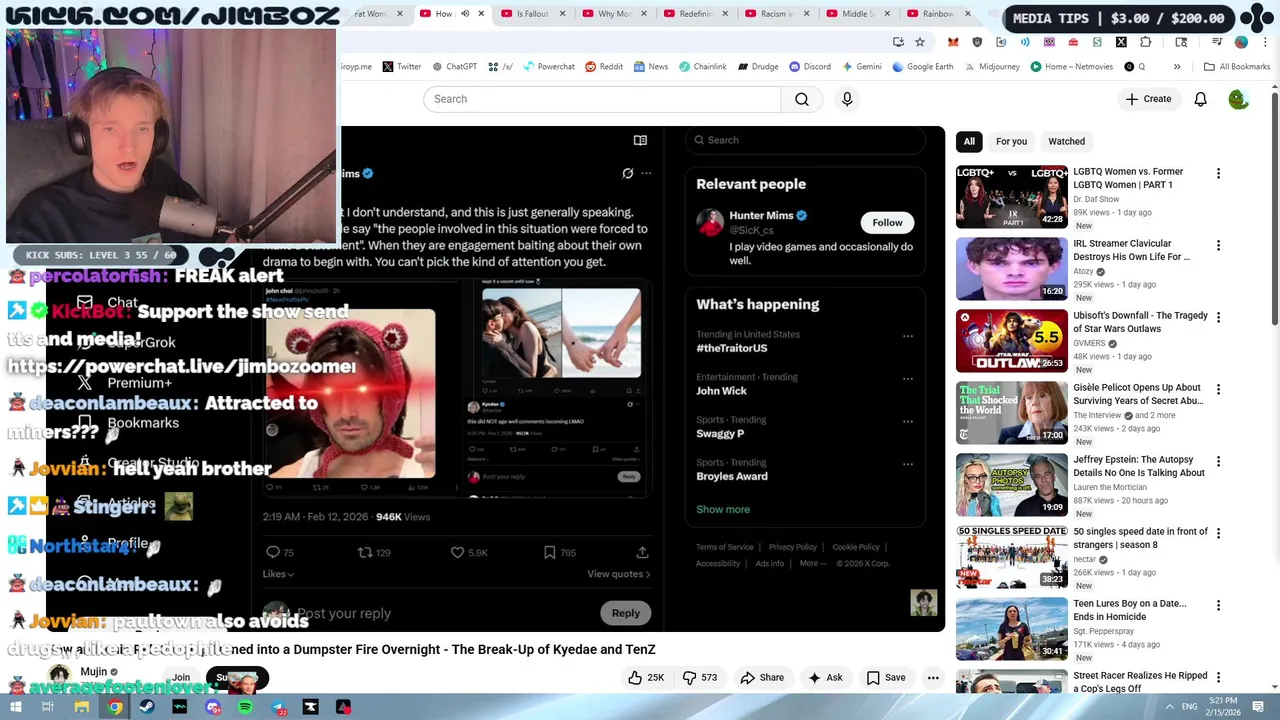The height and width of the screenshot is (720, 1280).
Task: Open the YouTube account avatar menu
Action: pyautogui.click(x=1238, y=99)
